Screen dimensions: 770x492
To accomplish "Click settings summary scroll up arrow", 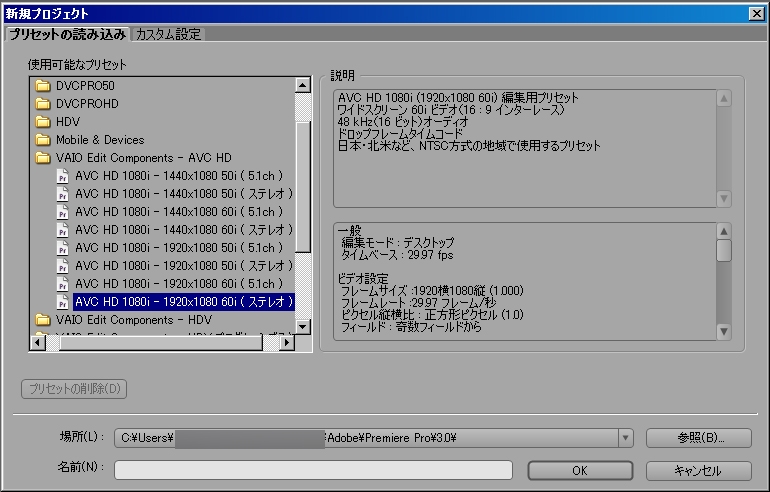I will pos(723,231).
